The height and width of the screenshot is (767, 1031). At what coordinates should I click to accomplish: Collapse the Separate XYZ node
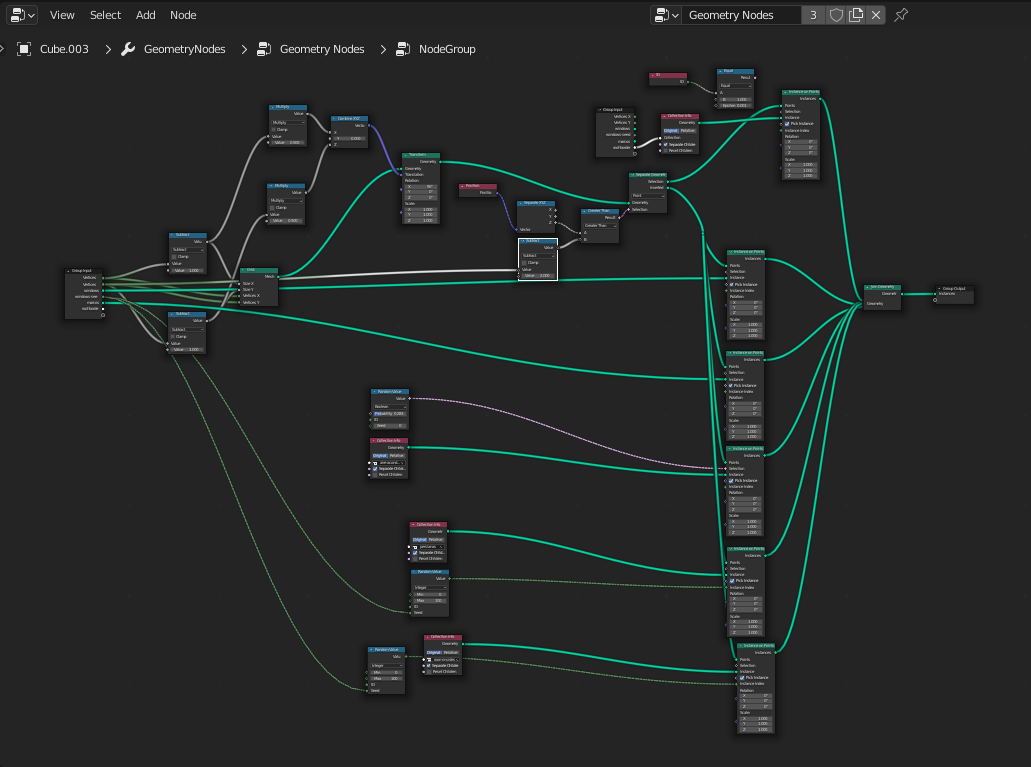(x=521, y=203)
